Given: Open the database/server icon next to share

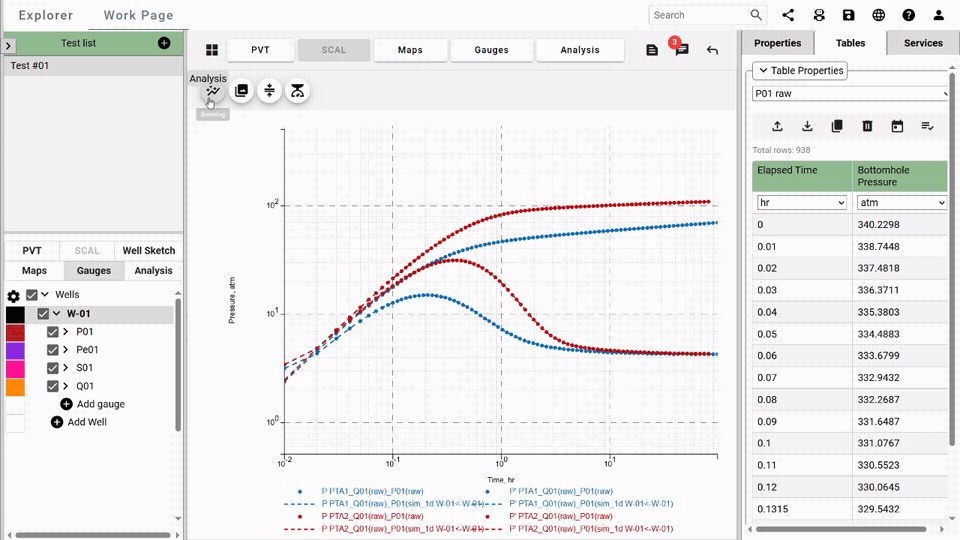Looking at the screenshot, I should point(819,15).
